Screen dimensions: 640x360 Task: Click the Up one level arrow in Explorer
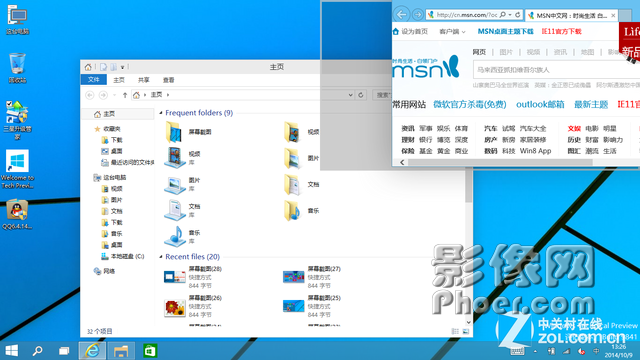click(x=125, y=95)
